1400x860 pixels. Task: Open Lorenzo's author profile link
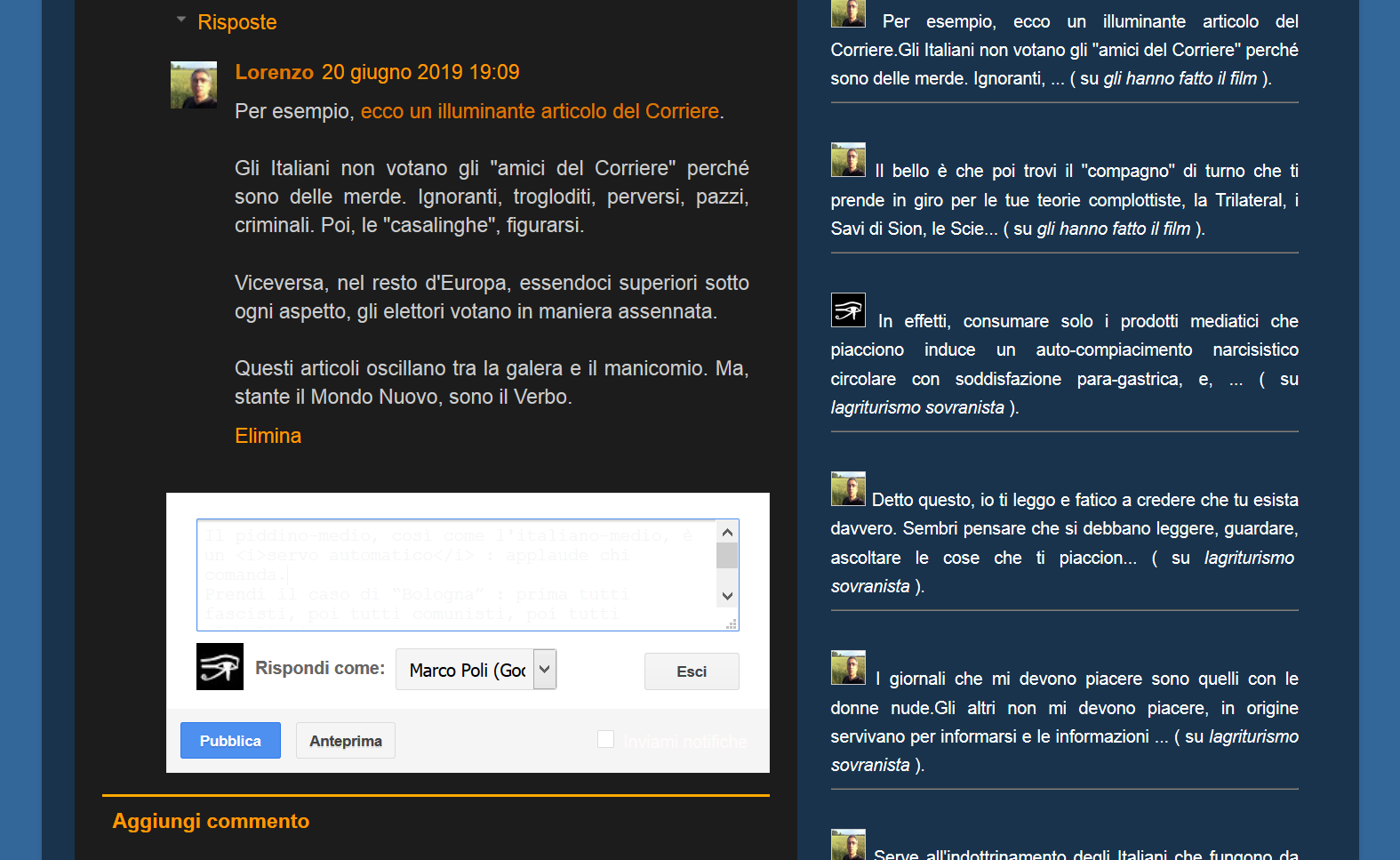point(274,72)
